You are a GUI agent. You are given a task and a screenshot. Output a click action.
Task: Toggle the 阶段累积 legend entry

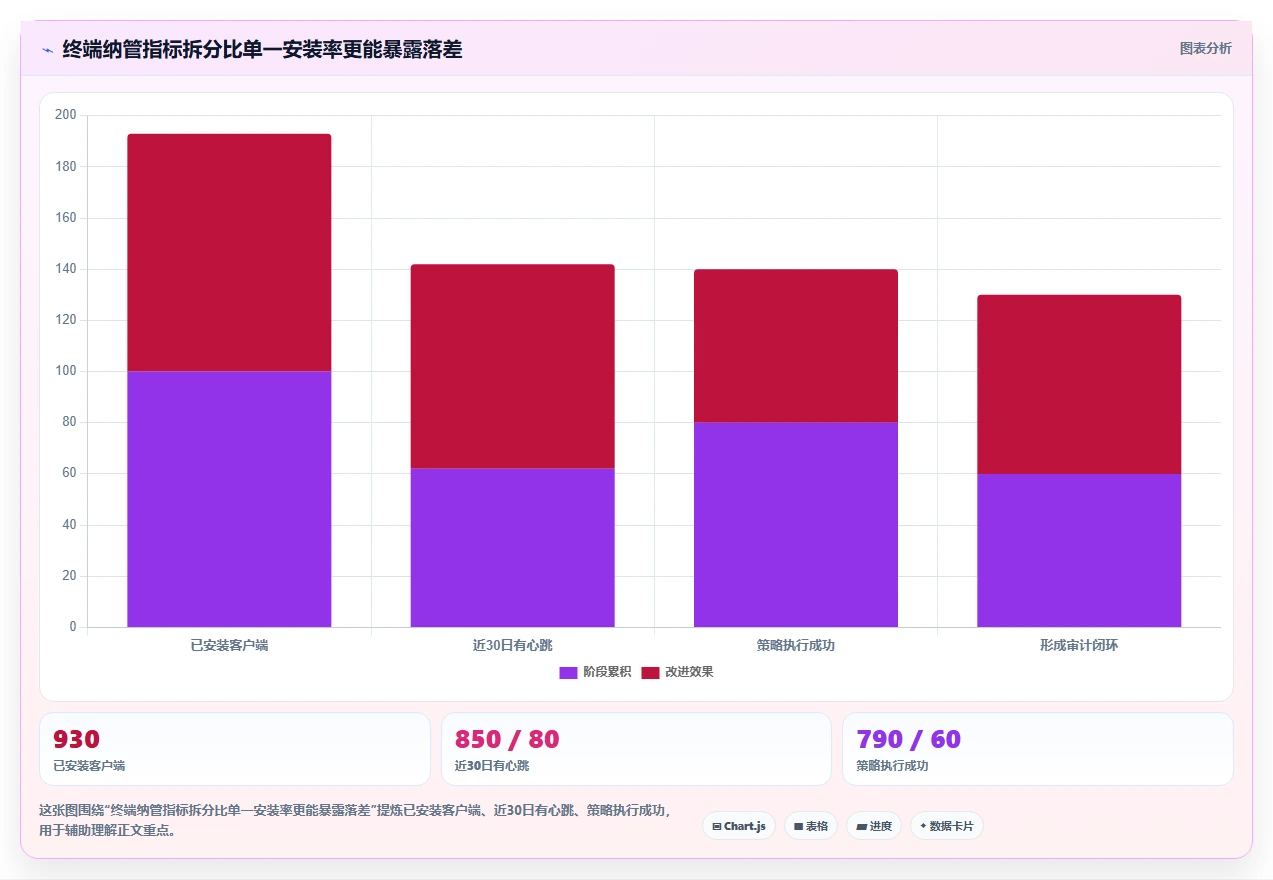pos(595,672)
